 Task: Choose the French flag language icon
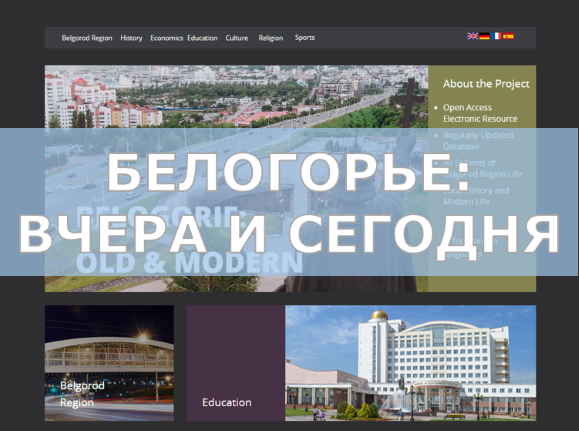tap(496, 36)
